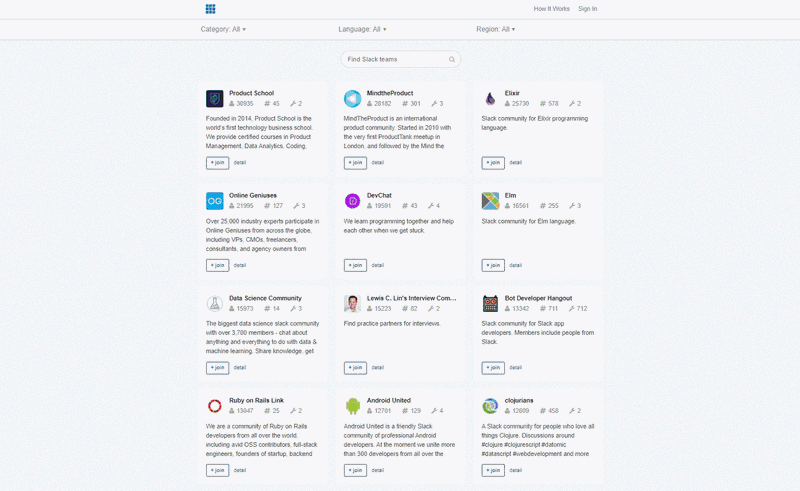Focus the Find Slack teams search field
The height and width of the screenshot is (491, 800).
[x=401, y=59]
